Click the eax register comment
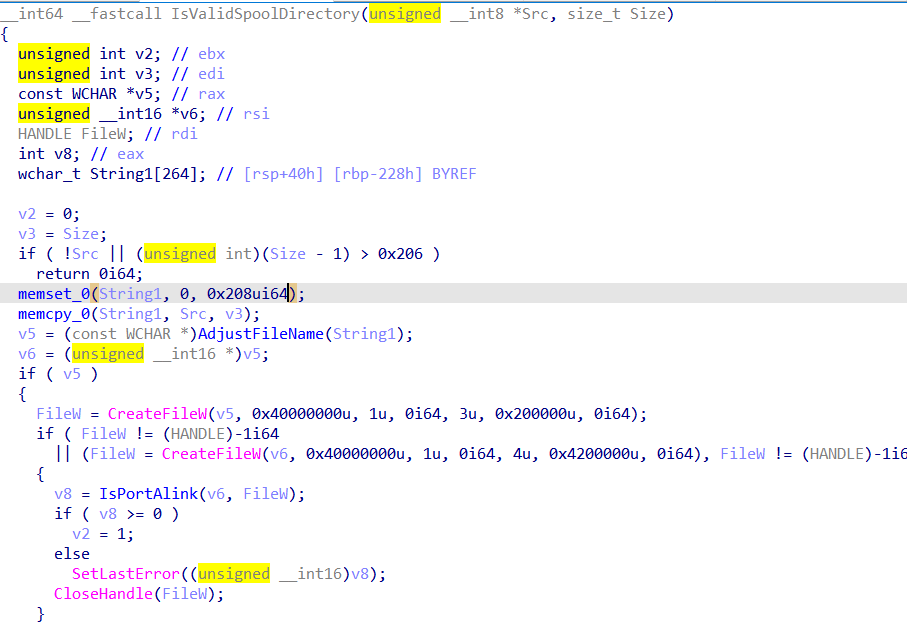 click(x=130, y=154)
